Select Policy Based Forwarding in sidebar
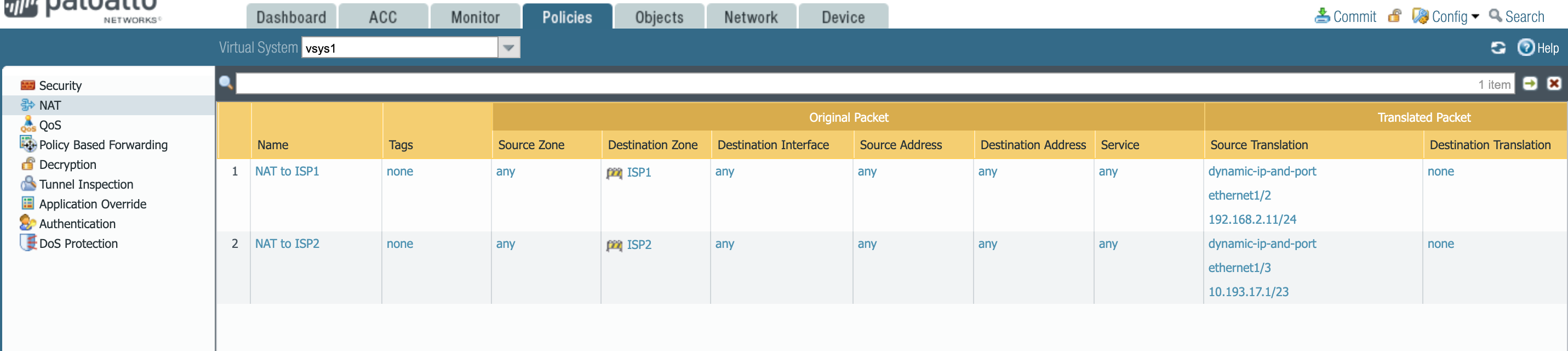Screen dimensions: 1568x351 [103, 145]
